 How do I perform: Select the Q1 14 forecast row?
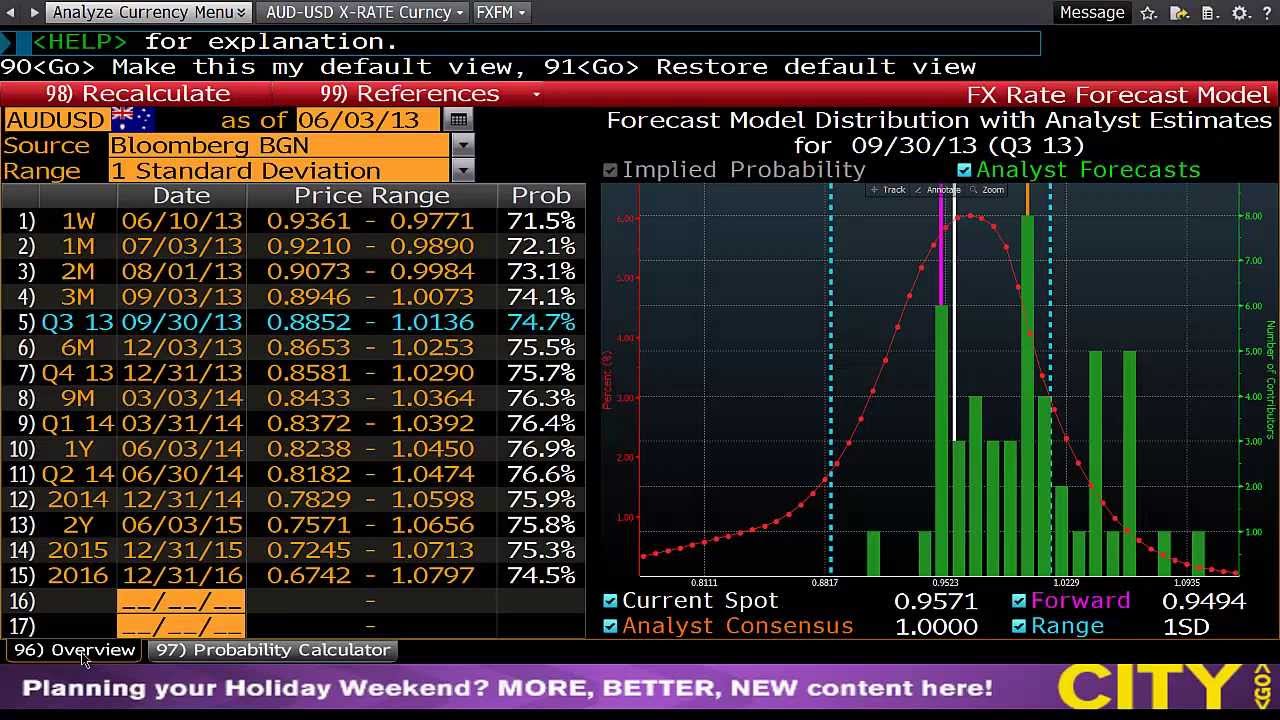pos(293,423)
